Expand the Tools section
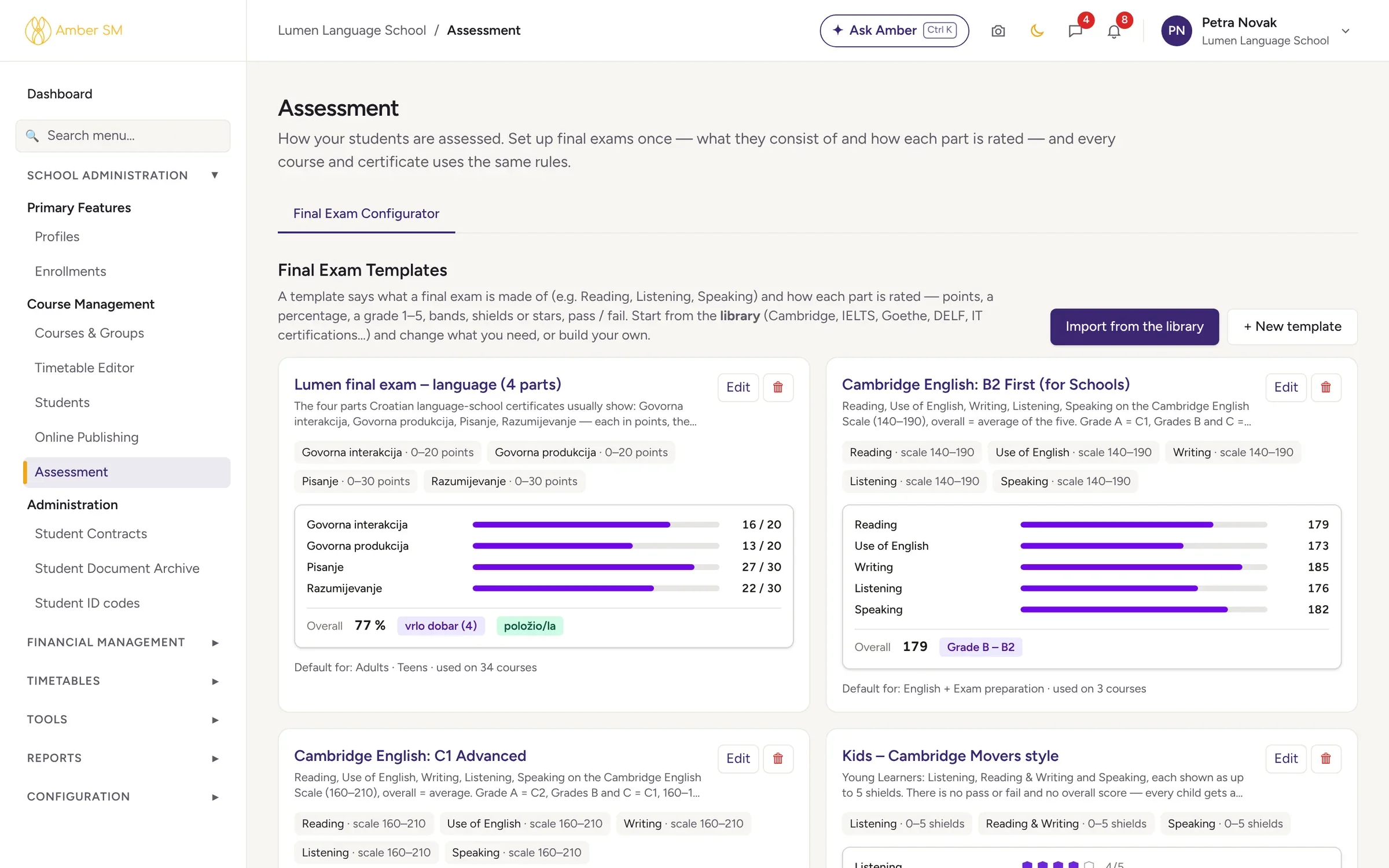 click(x=123, y=719)
